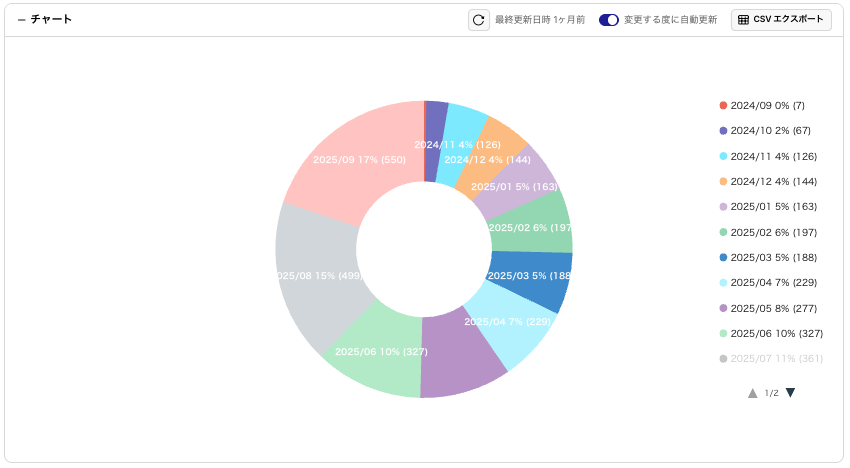Click the 2024/12 orange legend dot
Viewport: 850px width, 468px height.
click(x=723, y=181)
